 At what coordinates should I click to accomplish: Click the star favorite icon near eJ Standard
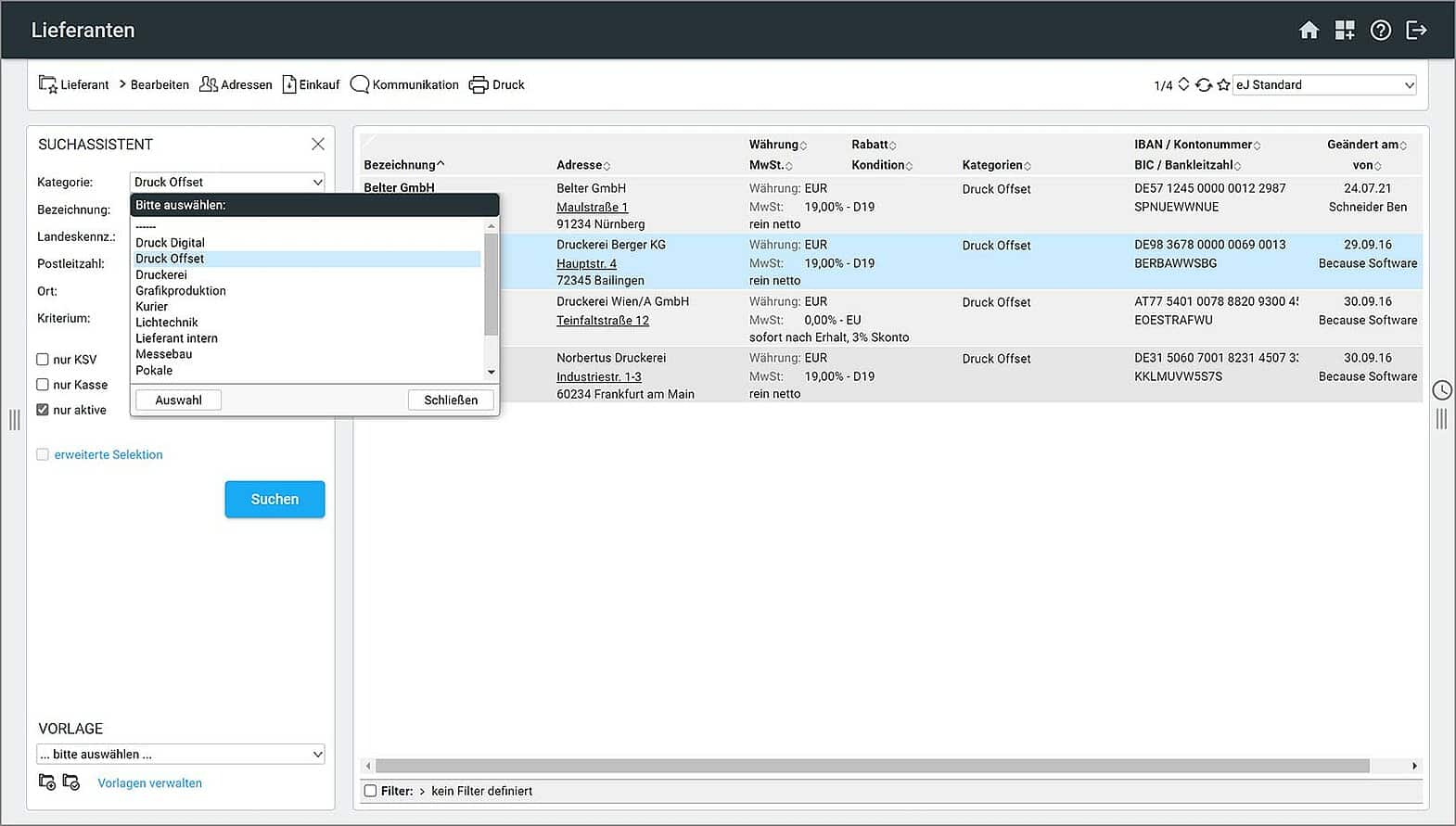pyautogui.click(x=1223, y=85)
